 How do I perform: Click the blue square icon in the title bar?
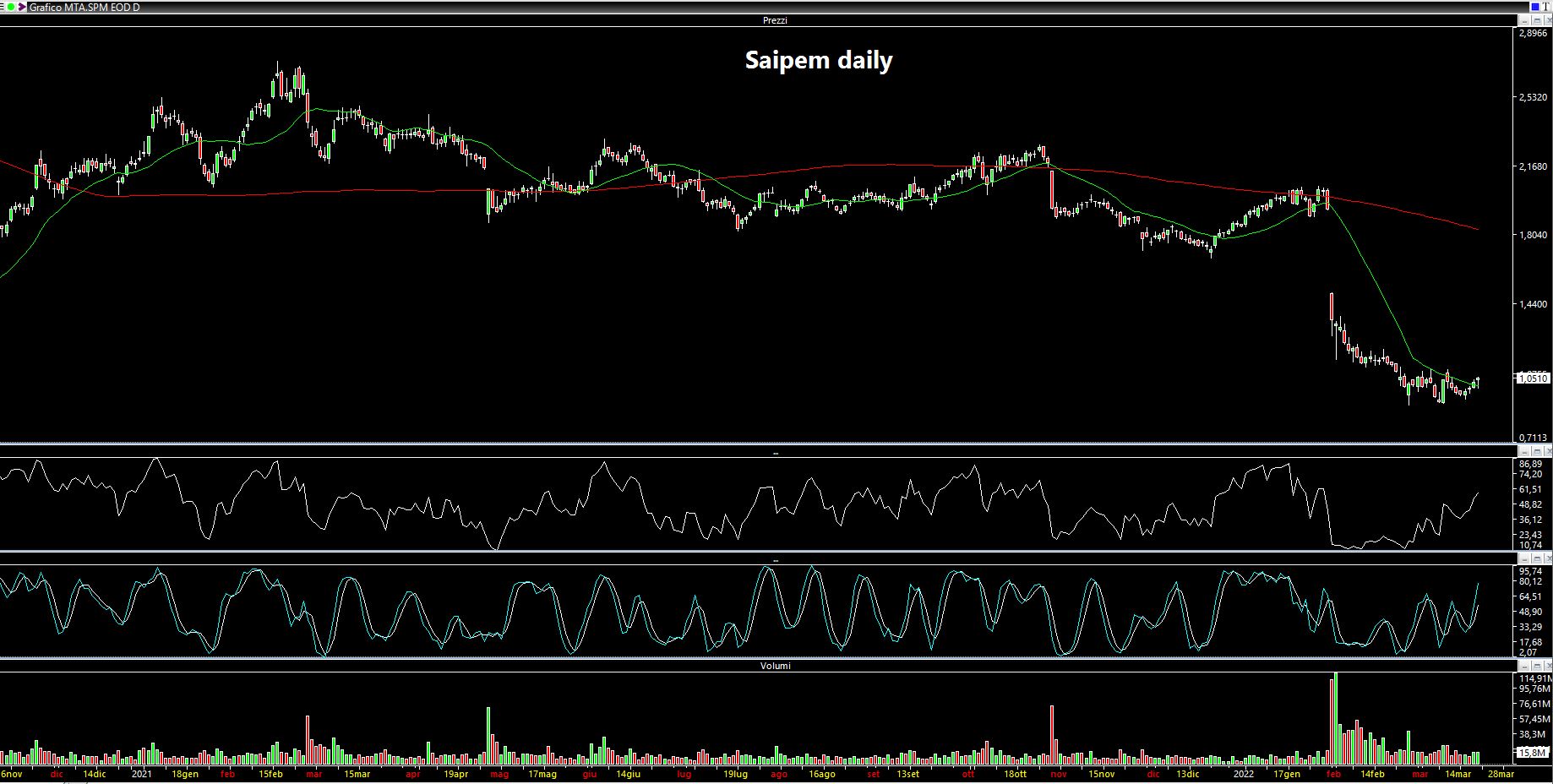pos(1535,7)
